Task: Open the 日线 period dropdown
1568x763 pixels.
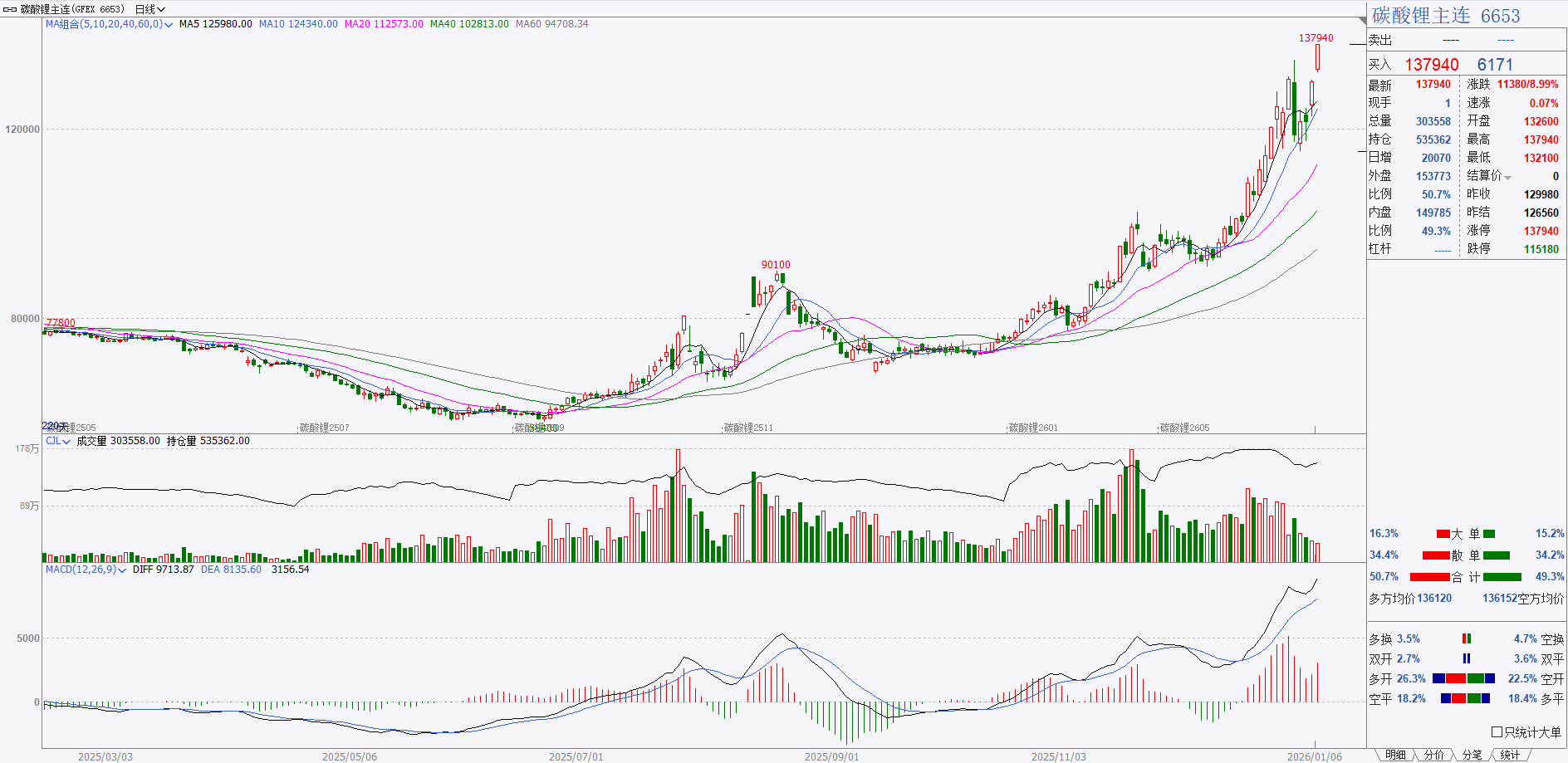Action: click(x=149, y=9)
